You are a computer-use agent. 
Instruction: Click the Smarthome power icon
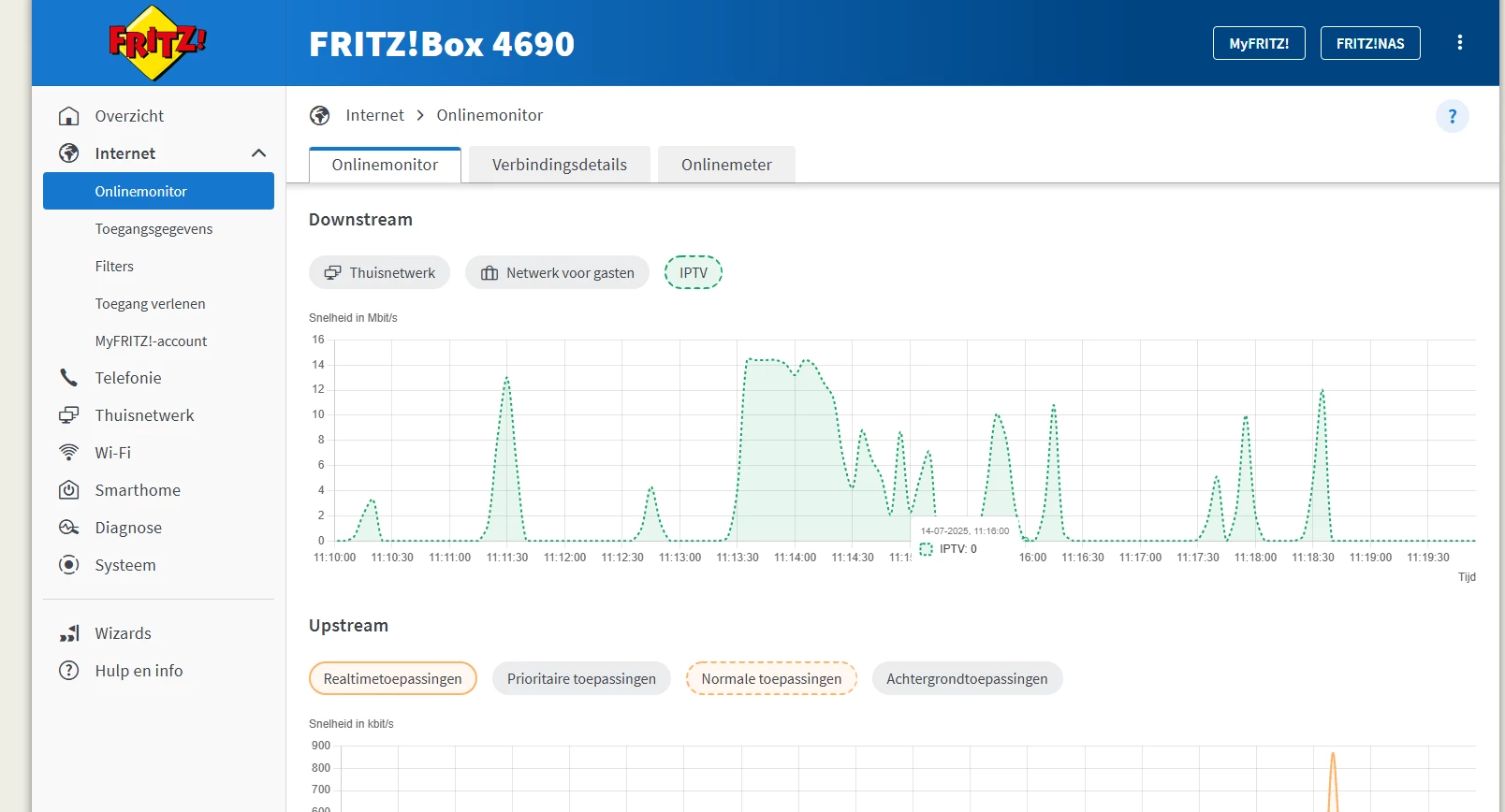pos(68,490)
